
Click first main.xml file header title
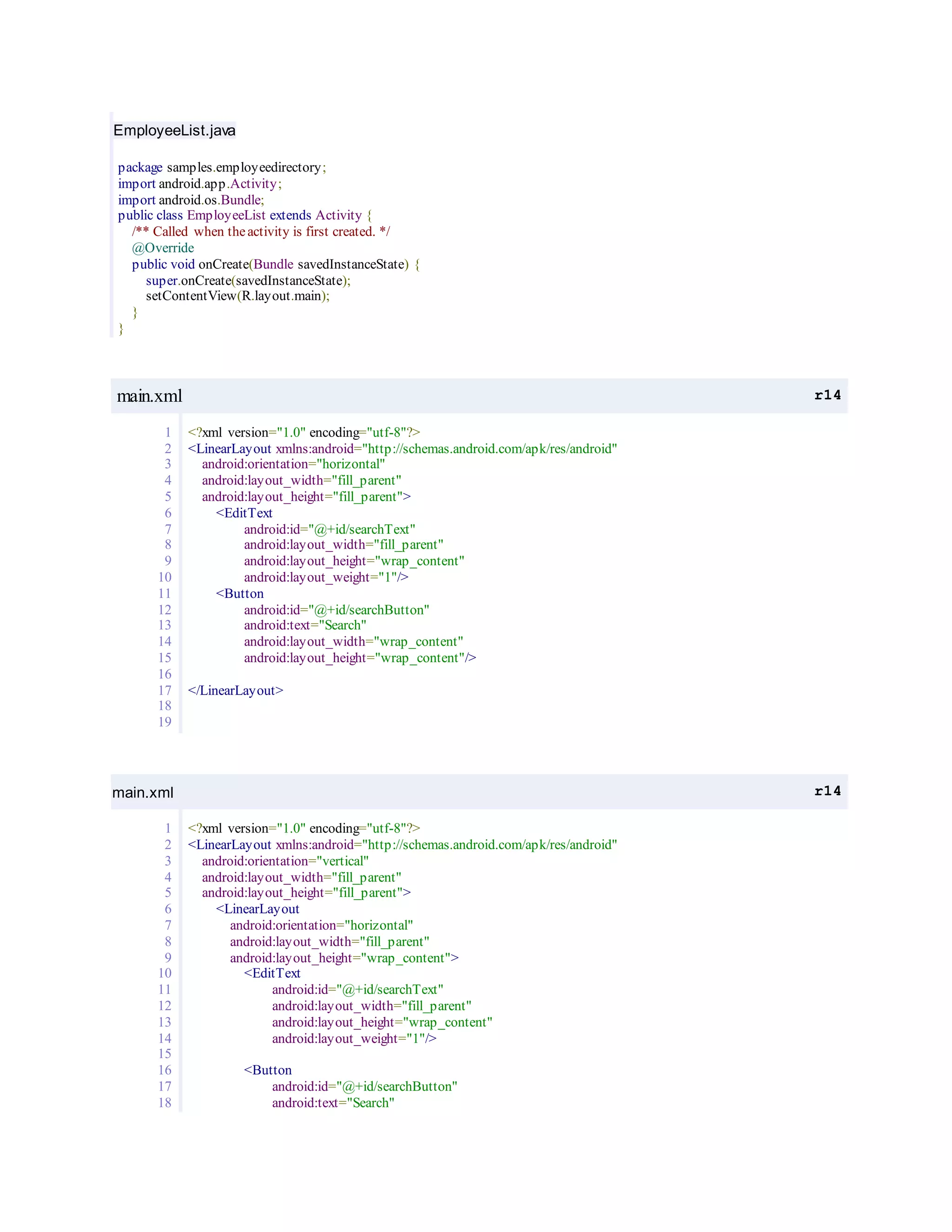point(150,396)
